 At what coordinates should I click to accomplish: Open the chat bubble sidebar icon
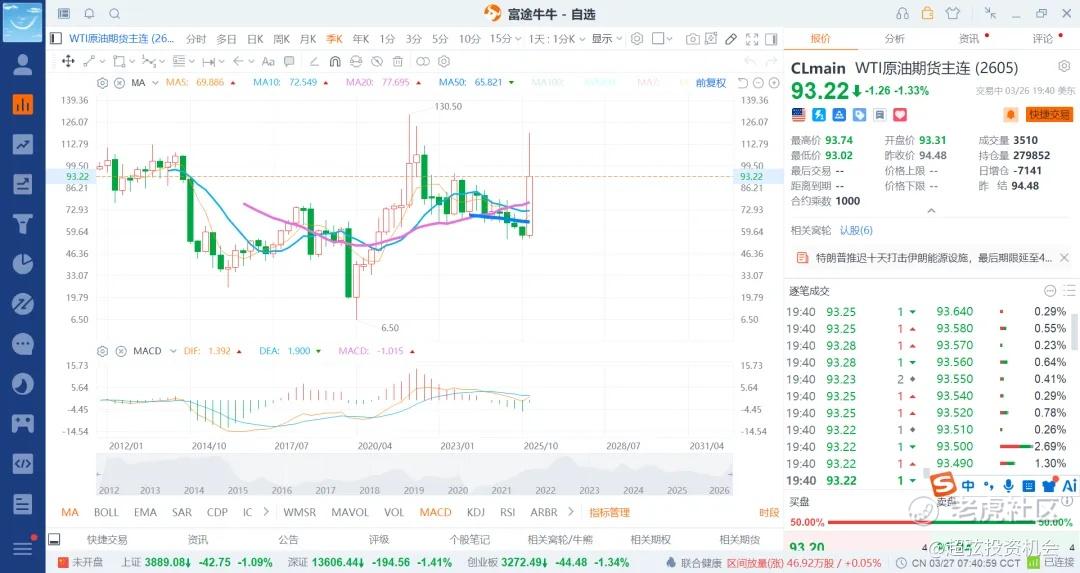point(23,344)
